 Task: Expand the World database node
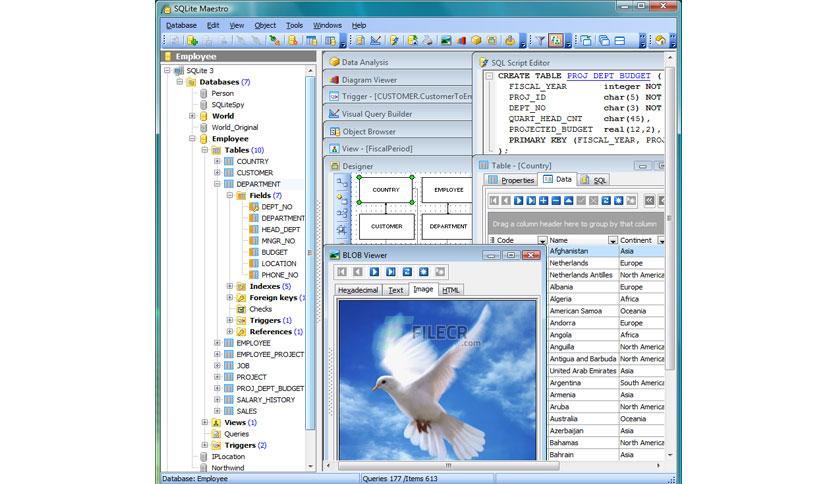pyautogui.click(x=192, y=116)
